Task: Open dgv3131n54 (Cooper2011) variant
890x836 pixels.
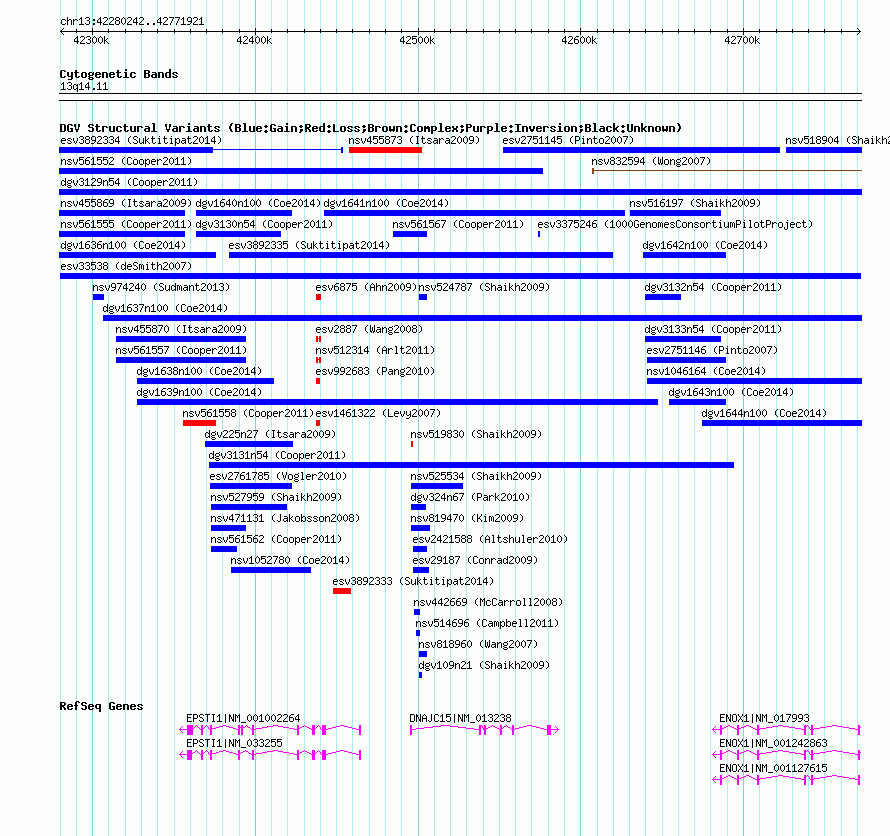Action: coord(471,465)
